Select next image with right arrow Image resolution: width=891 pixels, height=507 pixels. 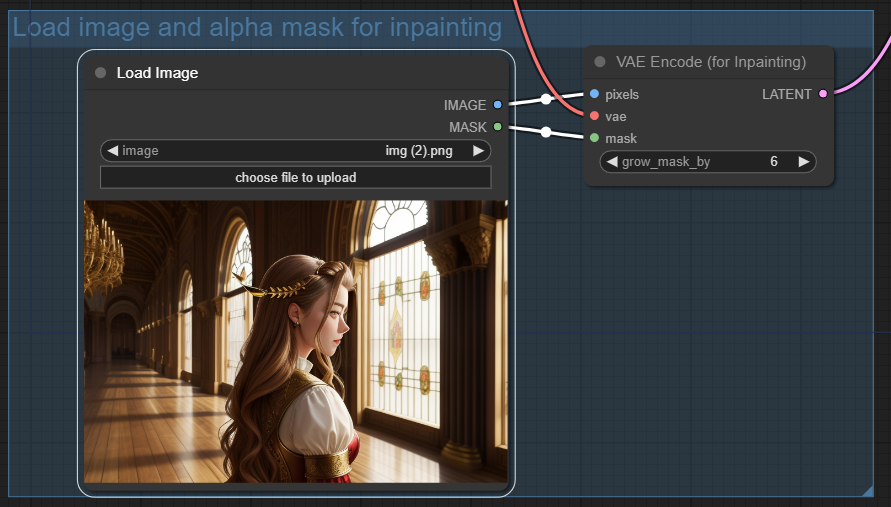[478, 151]
